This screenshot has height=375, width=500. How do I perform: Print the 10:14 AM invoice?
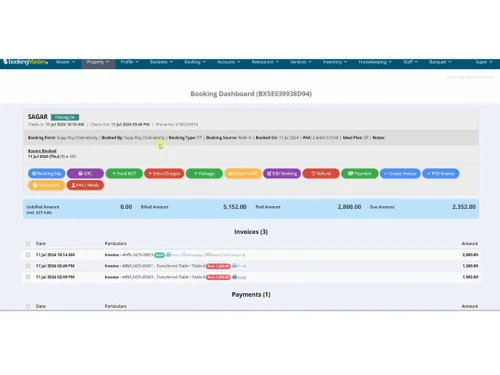(x=173, y=255)
